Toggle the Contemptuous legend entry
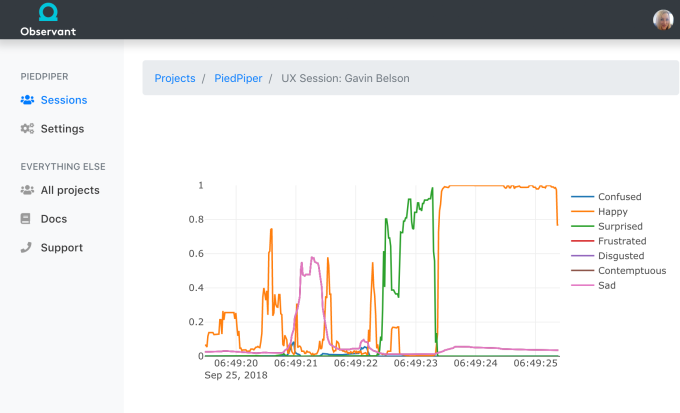The height and width of the screenshot is (413, 680). [x=618, y=270]
